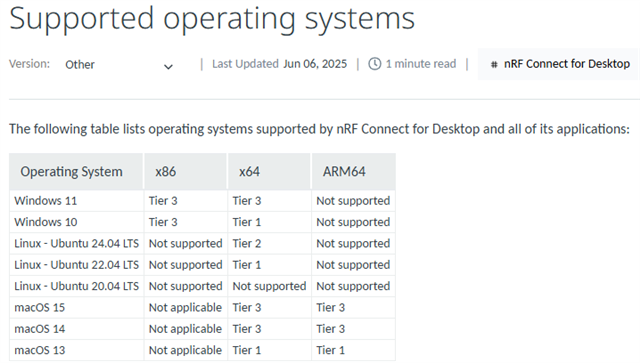Click the Linux - Ubuntu 24.04 LTS cell

point(76,243)
